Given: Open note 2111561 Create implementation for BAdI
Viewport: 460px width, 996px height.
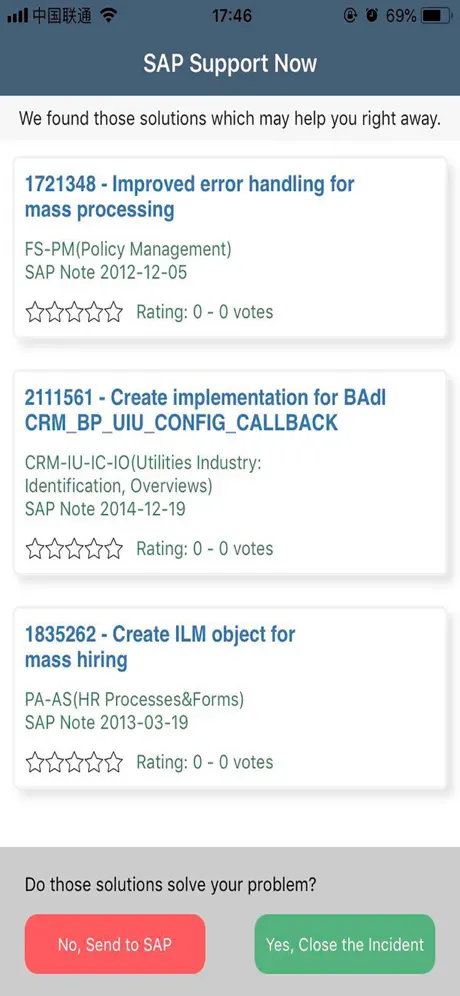Looking at the screenshot, I should (x=205, y=410).
